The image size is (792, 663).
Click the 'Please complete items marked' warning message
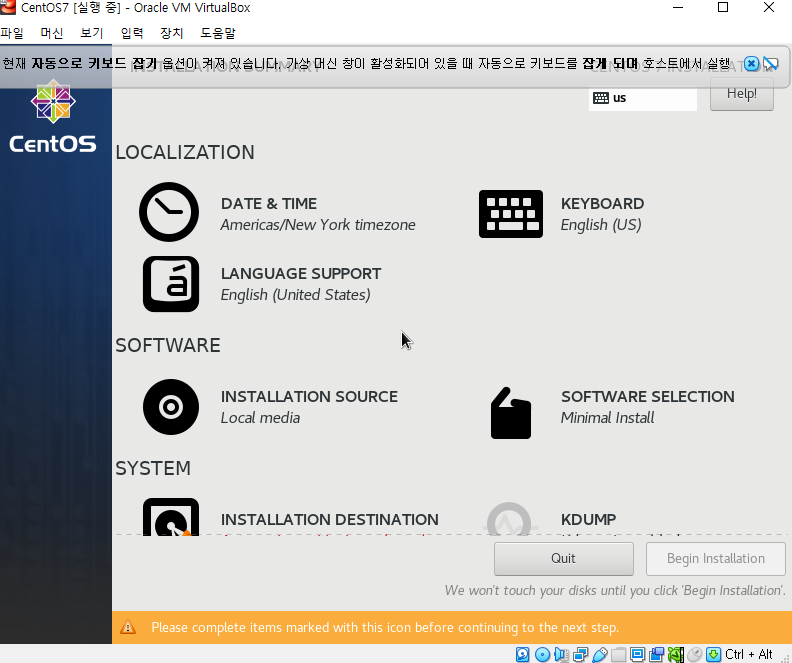pyautogui.click(x=385, y=627)
